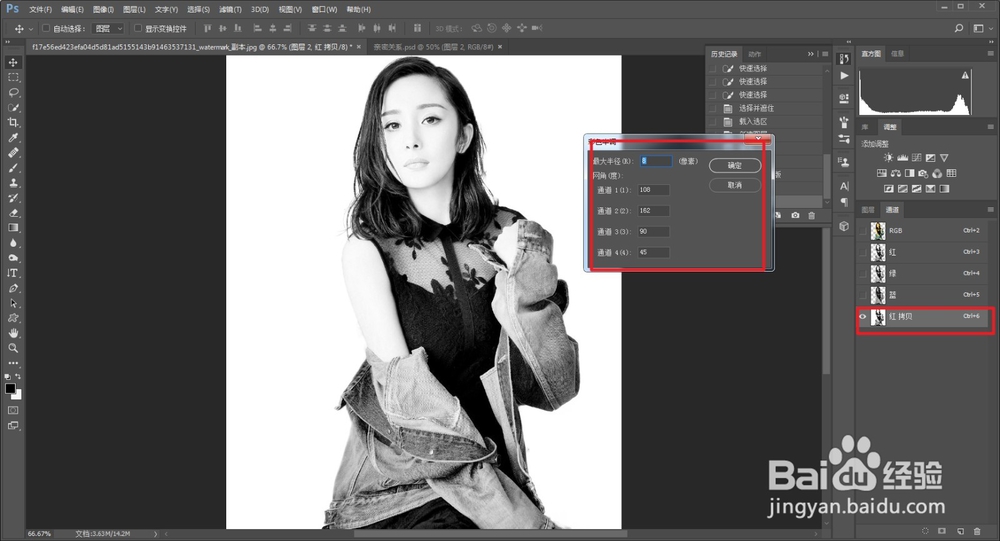The image size is (1000, 541).
Task: Collapse History panel with double-arrow icon
Action: [811, 54]
